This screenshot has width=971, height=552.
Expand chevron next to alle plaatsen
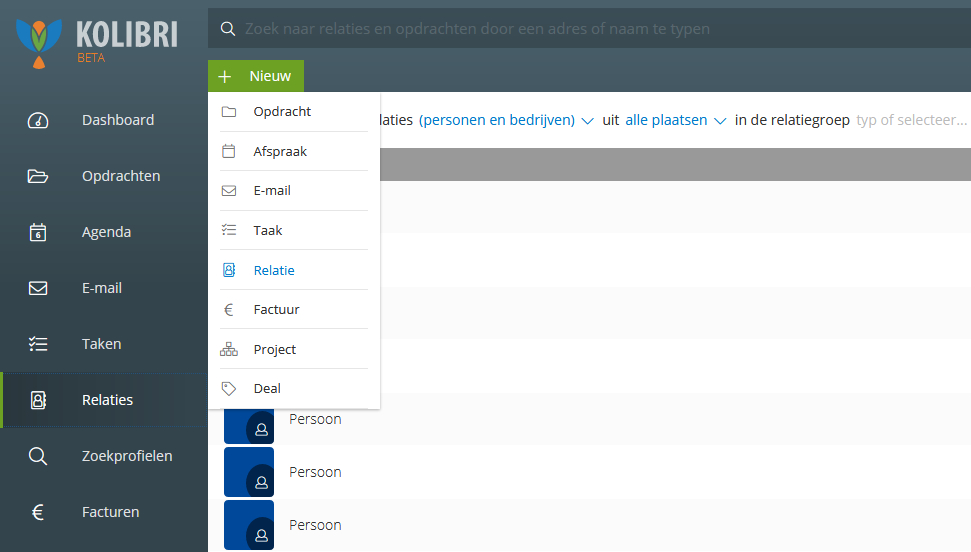tap(720, 121)
